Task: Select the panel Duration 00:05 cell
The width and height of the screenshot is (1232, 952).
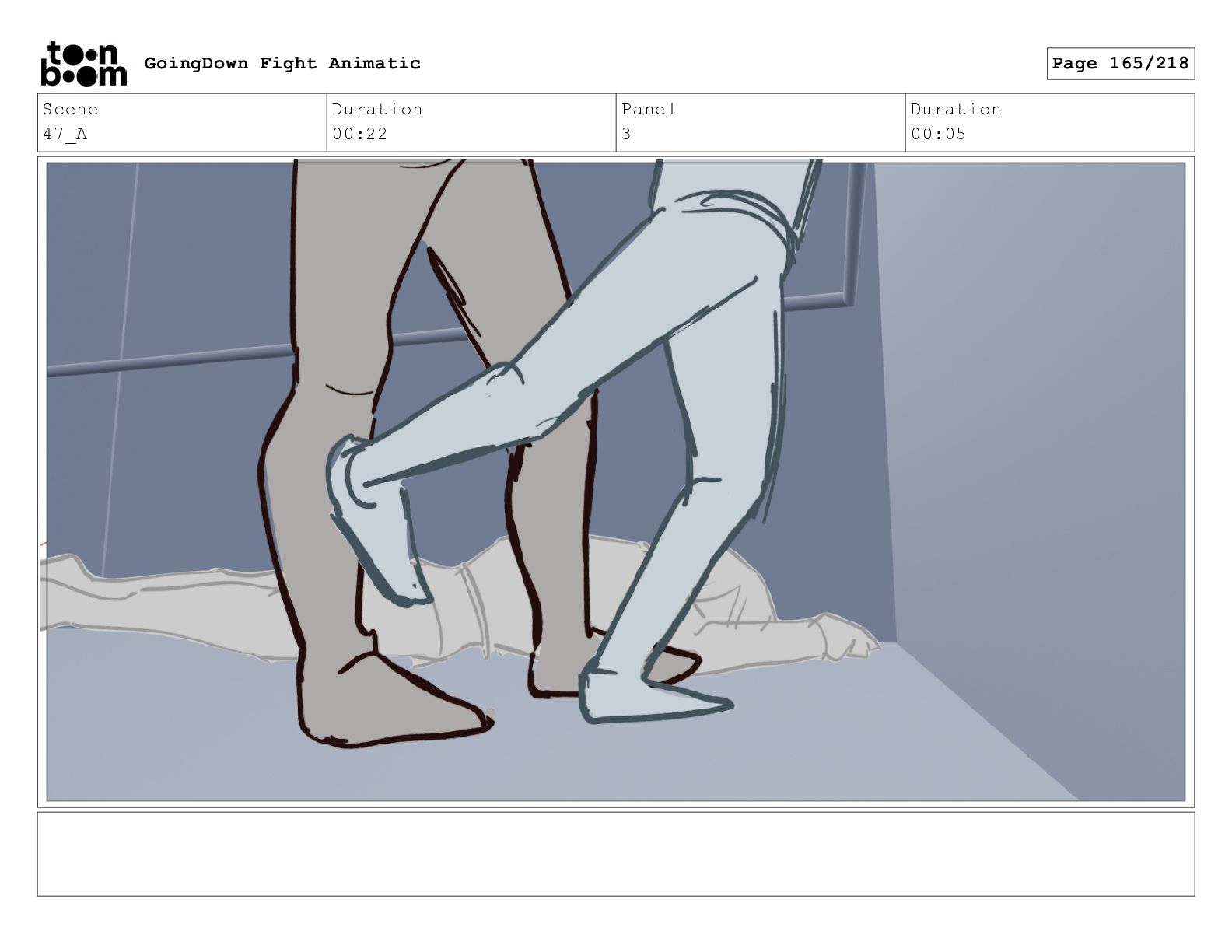Action: [x=1050, y=122]
